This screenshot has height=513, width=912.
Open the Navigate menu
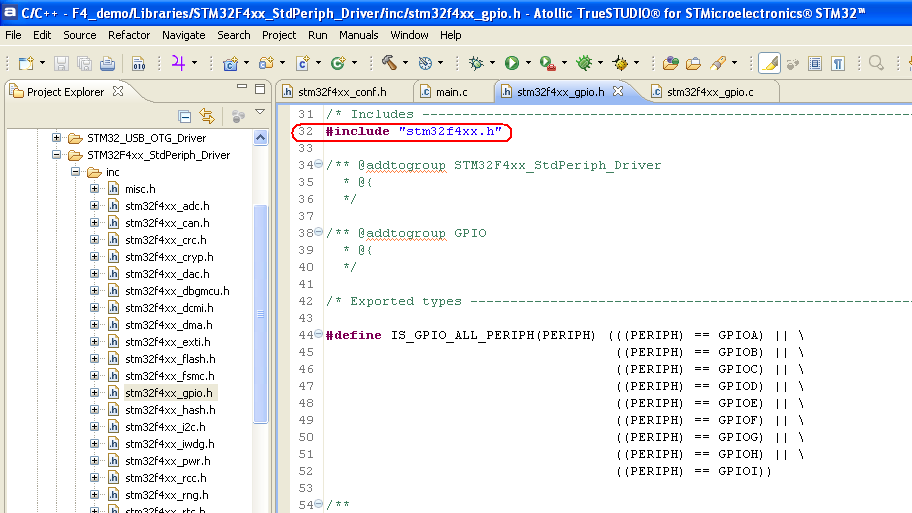point(184,35)
